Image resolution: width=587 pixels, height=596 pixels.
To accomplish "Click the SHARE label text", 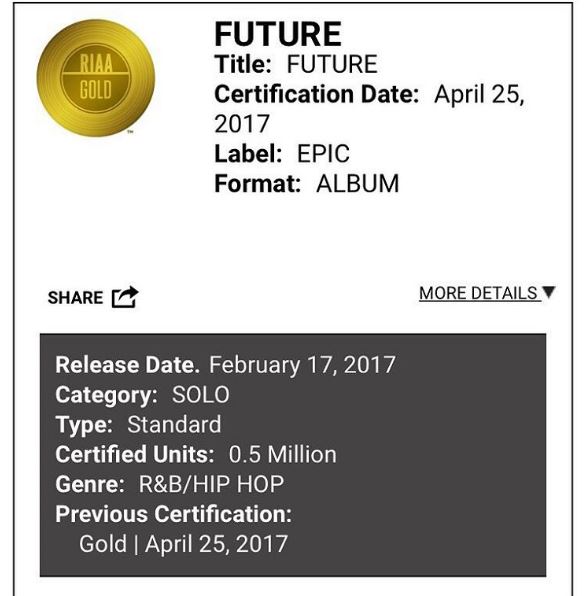I will coord(75,298).
